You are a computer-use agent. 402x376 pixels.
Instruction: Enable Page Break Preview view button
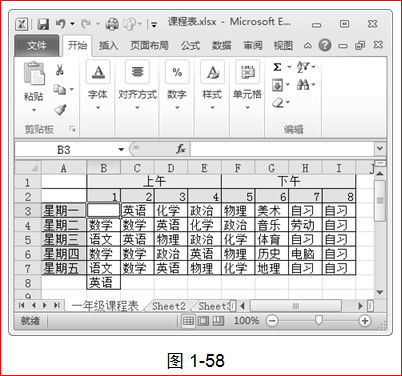218,321
